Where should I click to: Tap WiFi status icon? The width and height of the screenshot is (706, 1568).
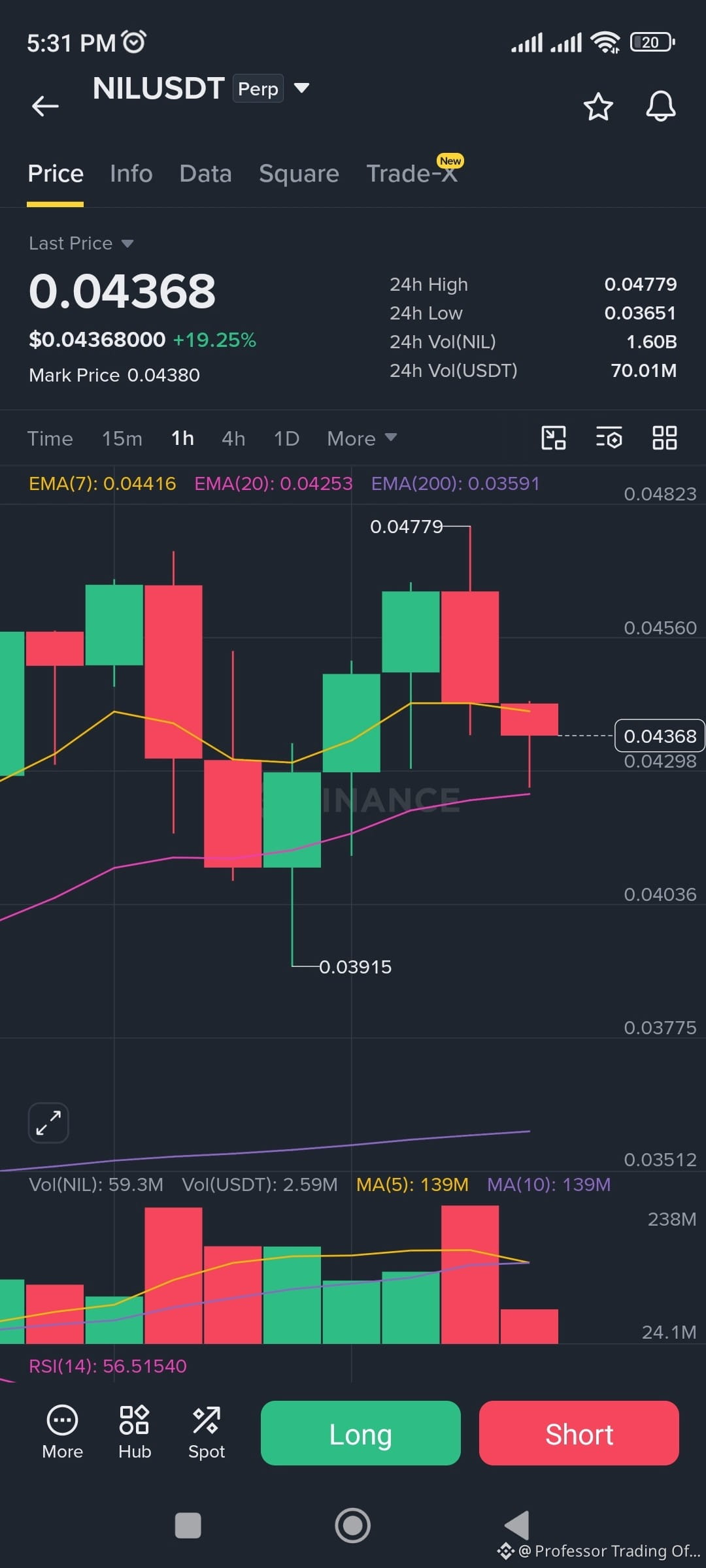[x=605, y=42]
